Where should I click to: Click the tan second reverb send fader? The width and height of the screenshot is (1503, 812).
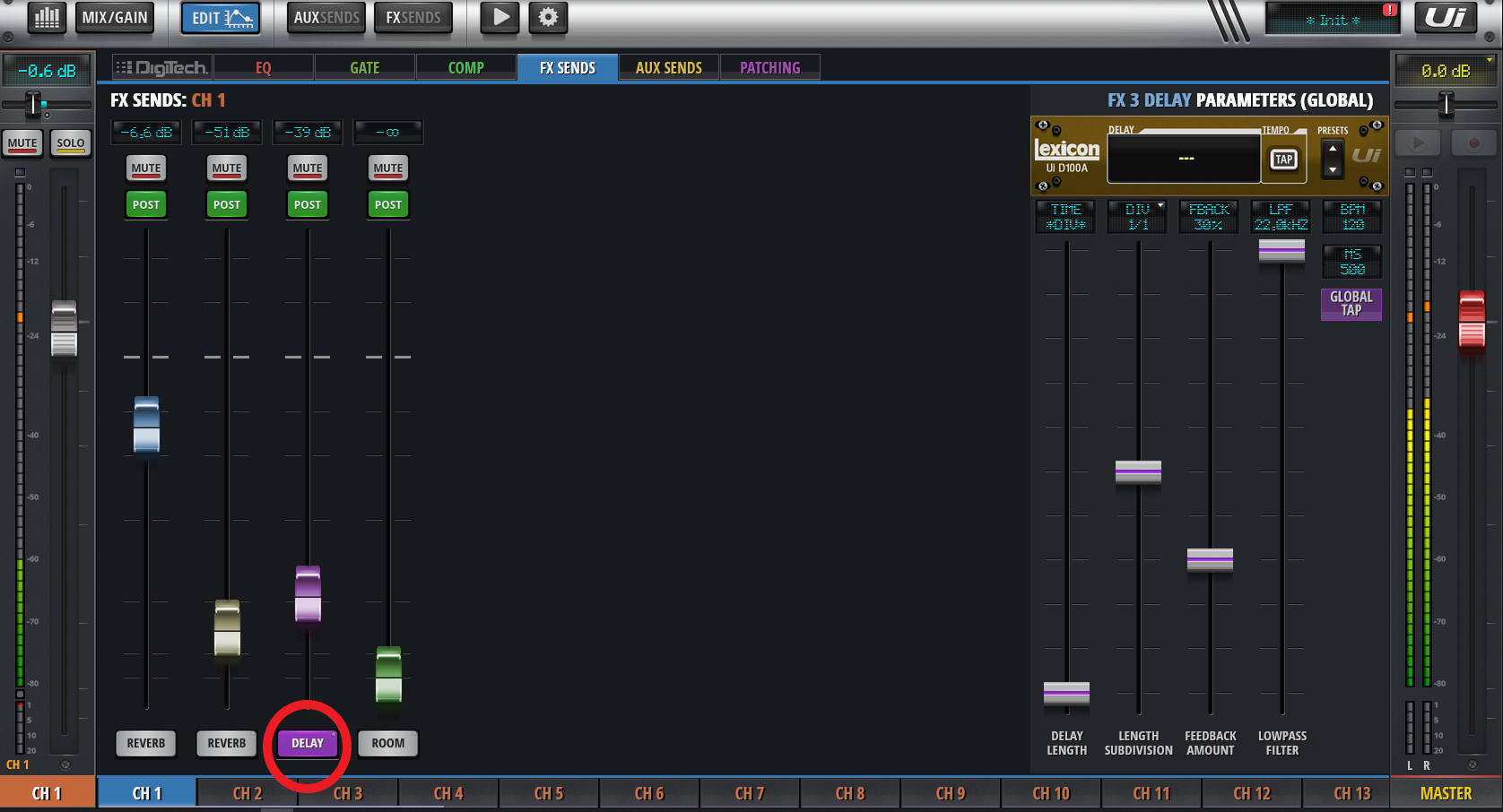click(227, 628)
